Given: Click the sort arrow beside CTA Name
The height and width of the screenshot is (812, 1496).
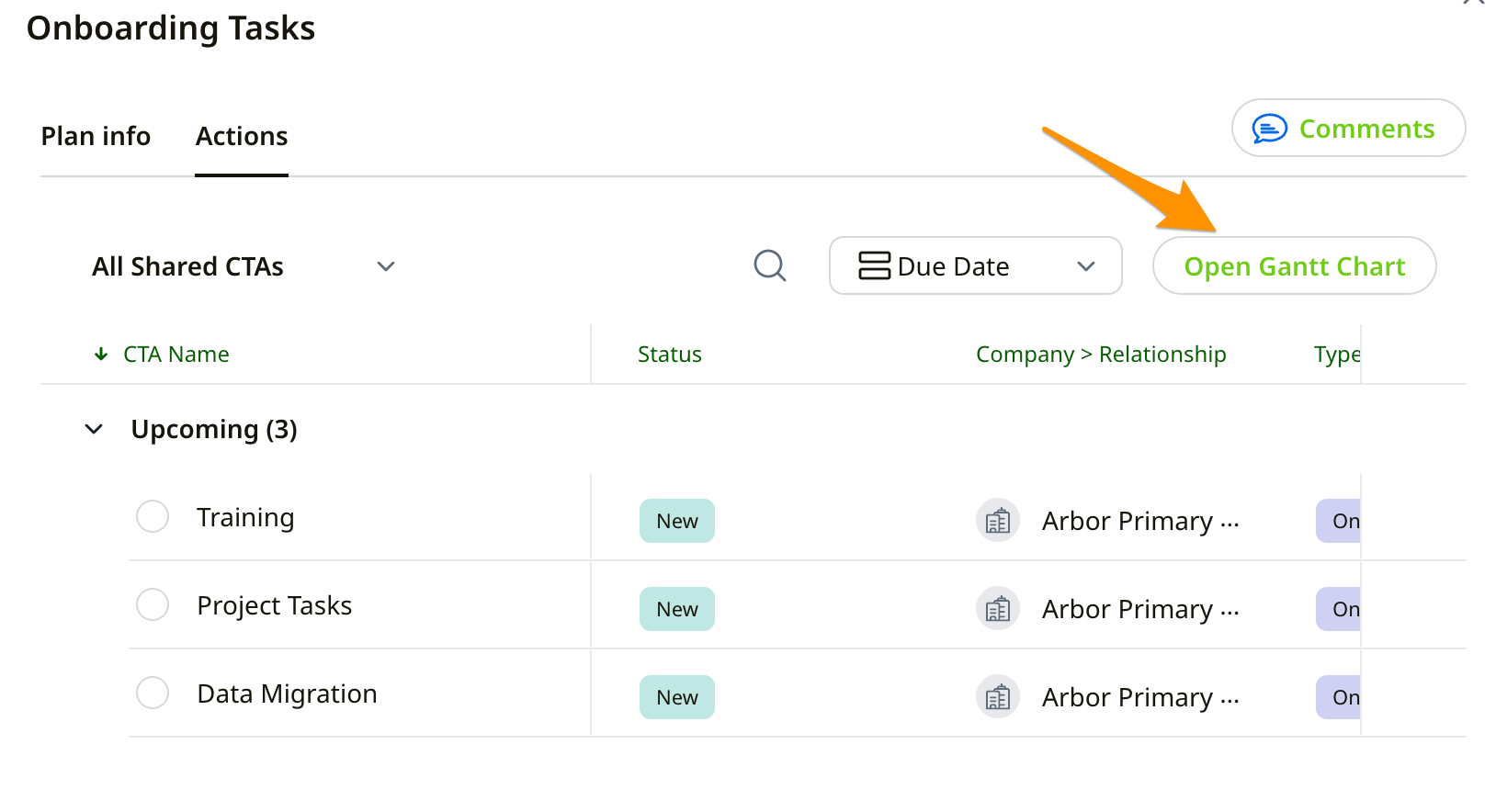Looking at the screenshot, I should click(x=101, y=355).
